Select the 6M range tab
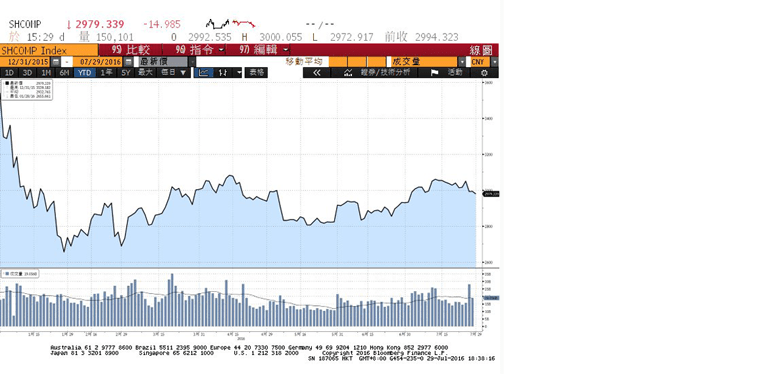 pyautogui.click(x=64, y=73)
